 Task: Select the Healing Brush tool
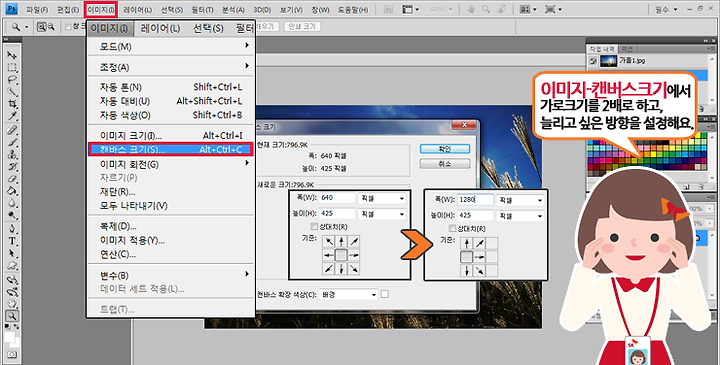tap(12, 130)
